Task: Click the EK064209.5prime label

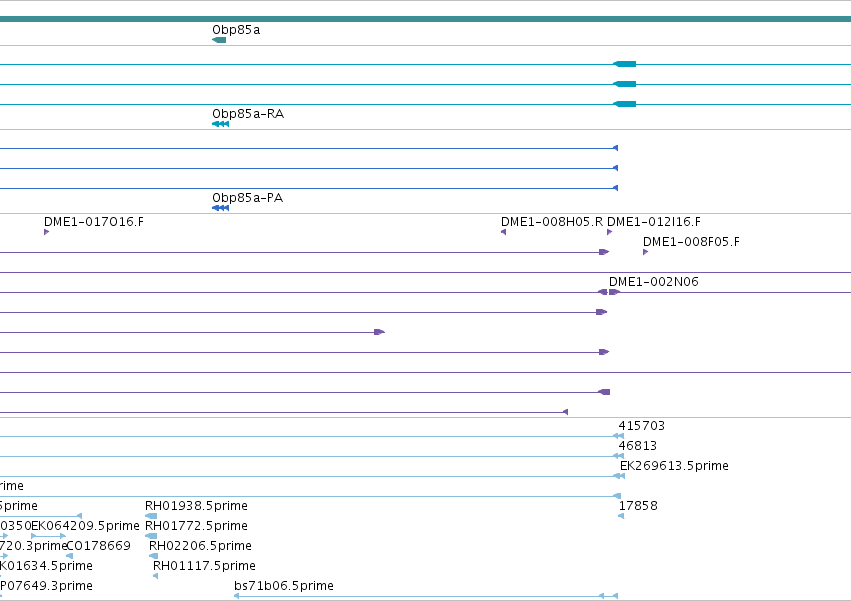Action: (85, 526)
